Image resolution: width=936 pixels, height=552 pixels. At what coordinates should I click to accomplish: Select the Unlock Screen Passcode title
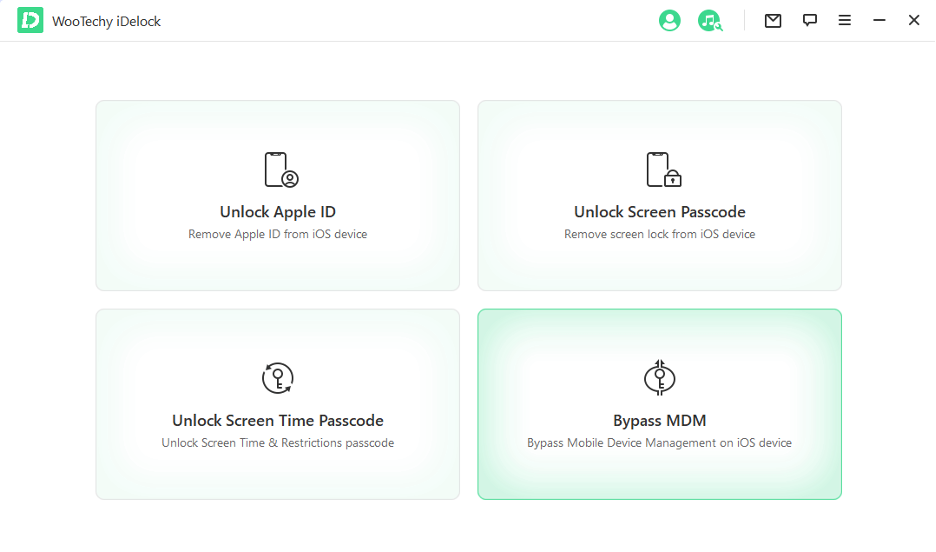[x=659, y=212]
